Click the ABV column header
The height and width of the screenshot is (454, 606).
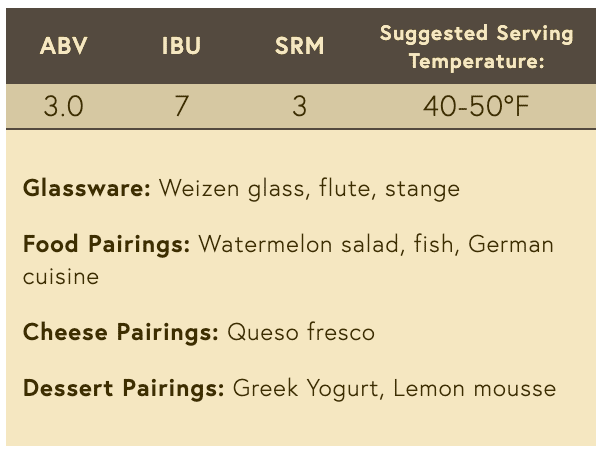pyautogui.click(x=64, y=46)
